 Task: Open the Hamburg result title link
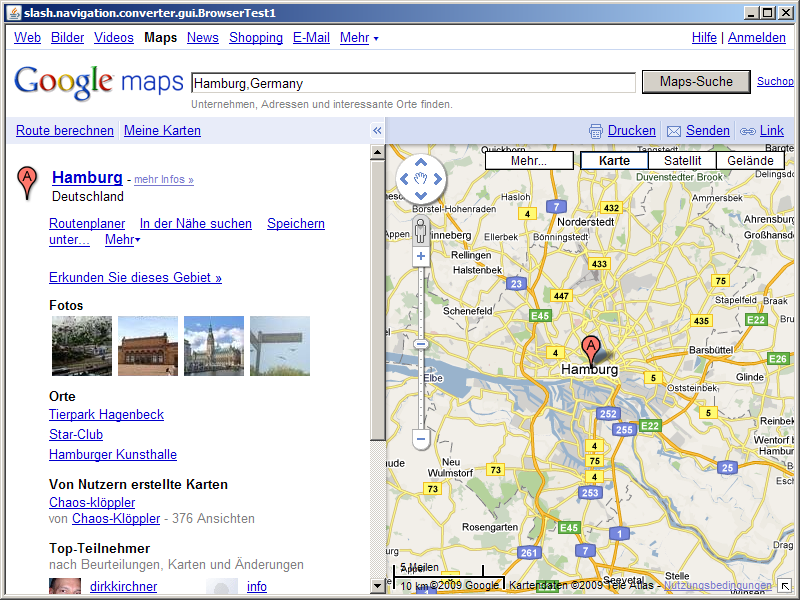[87, 178]
